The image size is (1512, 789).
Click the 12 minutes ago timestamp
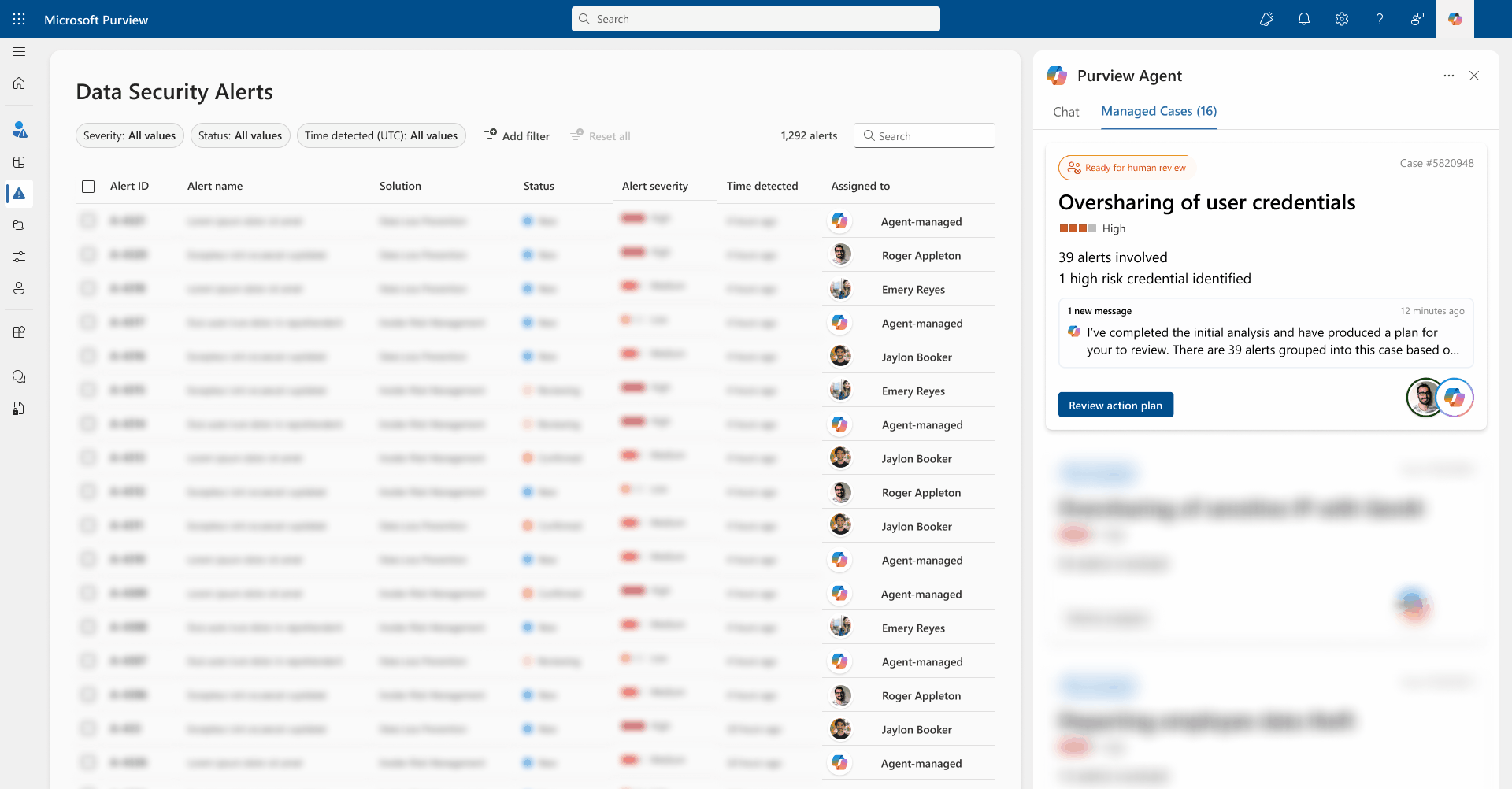pos(1432,311)
